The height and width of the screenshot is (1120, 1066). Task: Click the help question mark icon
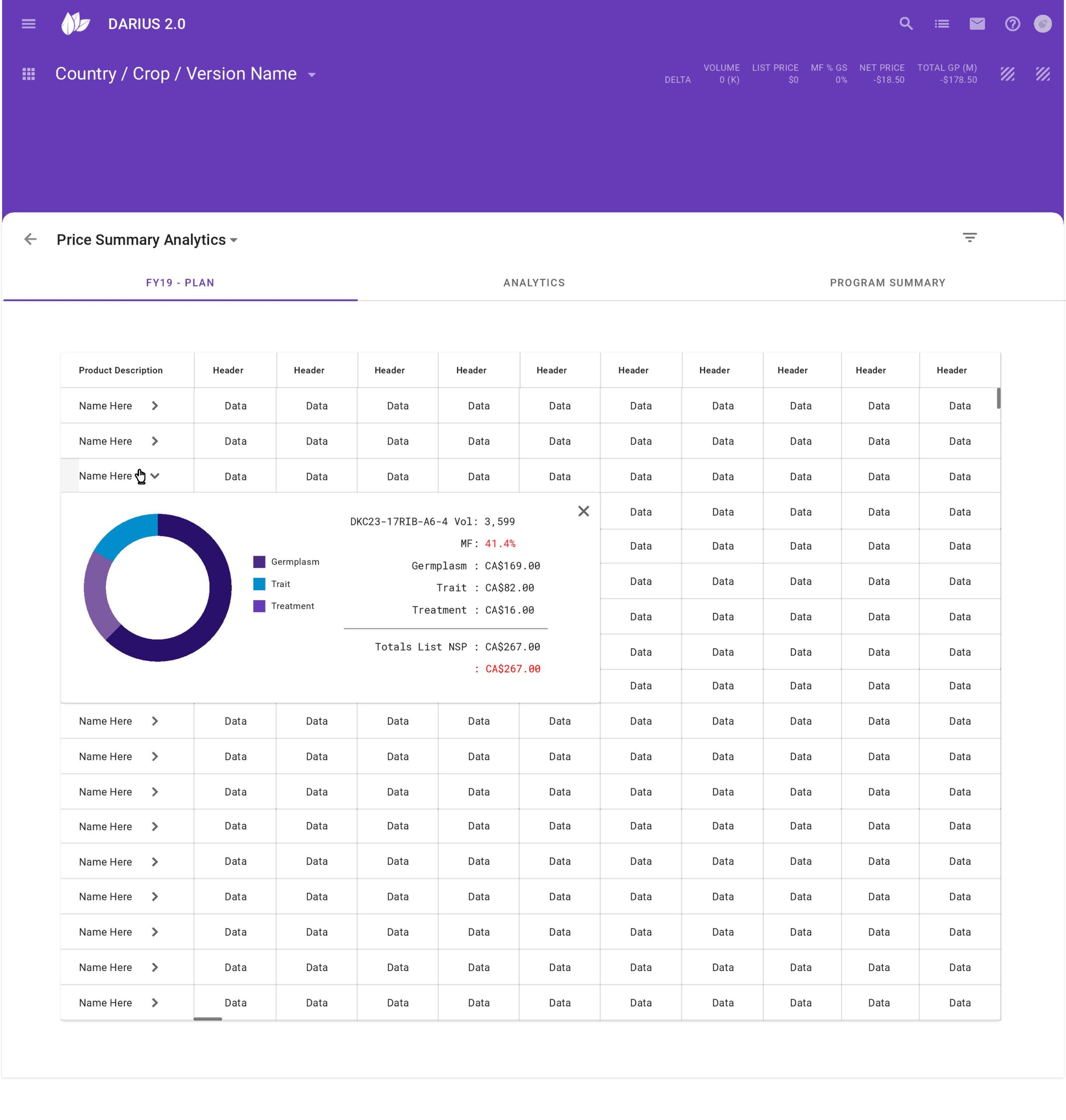click(x=1012, y=24)
